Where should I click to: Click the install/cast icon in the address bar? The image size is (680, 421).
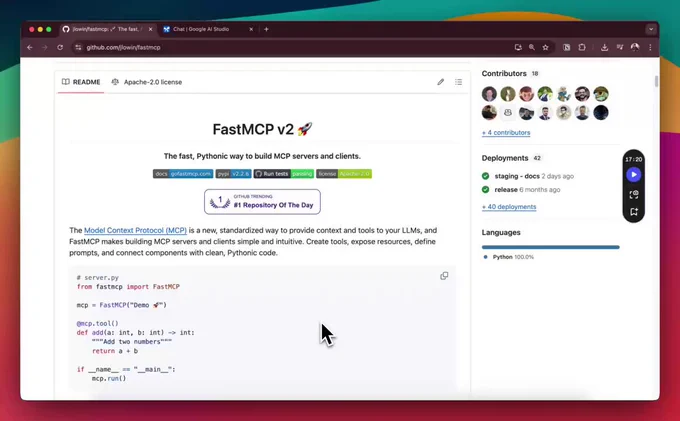[x=518, y=47]
